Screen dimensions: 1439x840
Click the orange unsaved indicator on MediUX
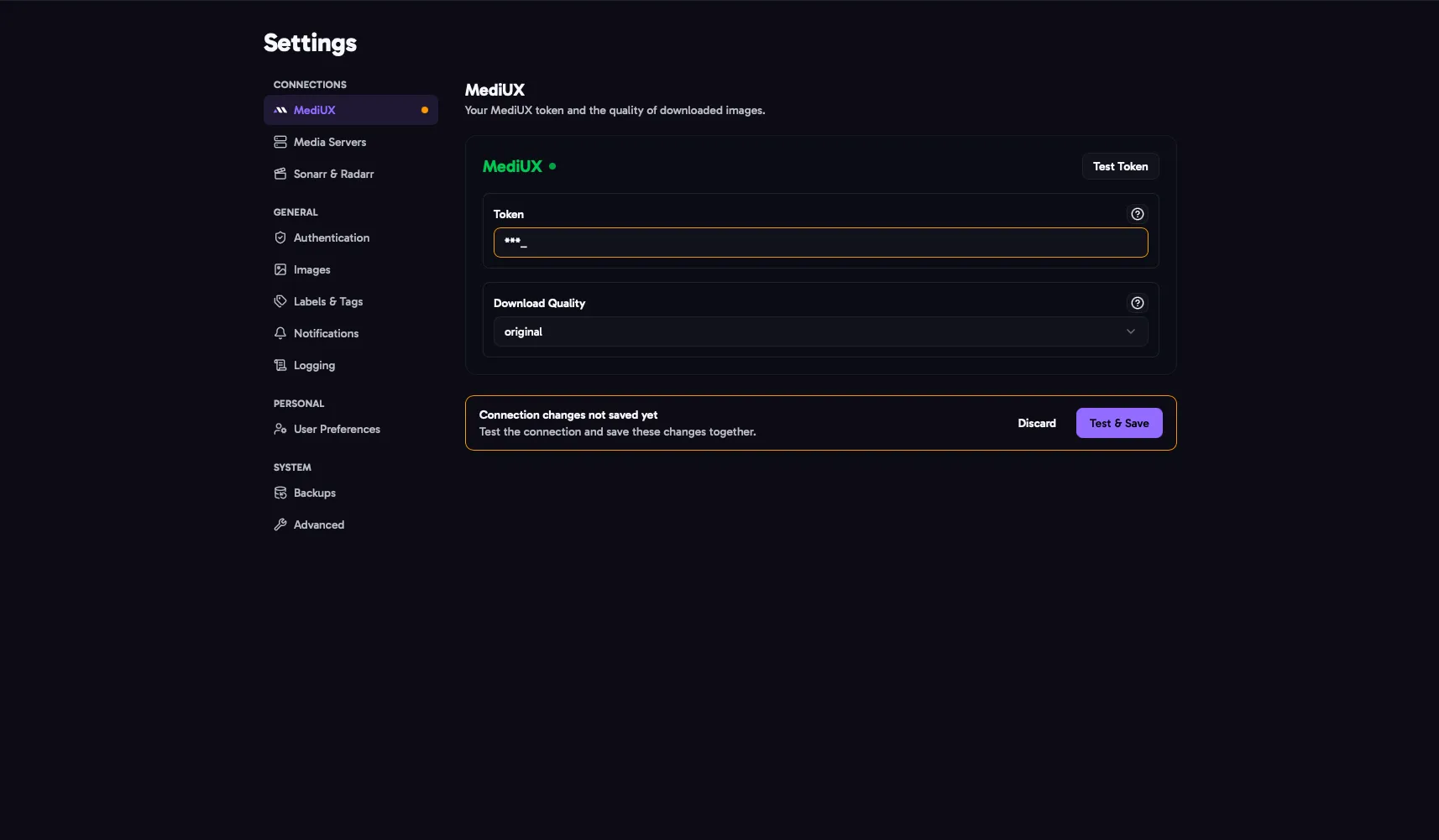[x=425, y=110]
